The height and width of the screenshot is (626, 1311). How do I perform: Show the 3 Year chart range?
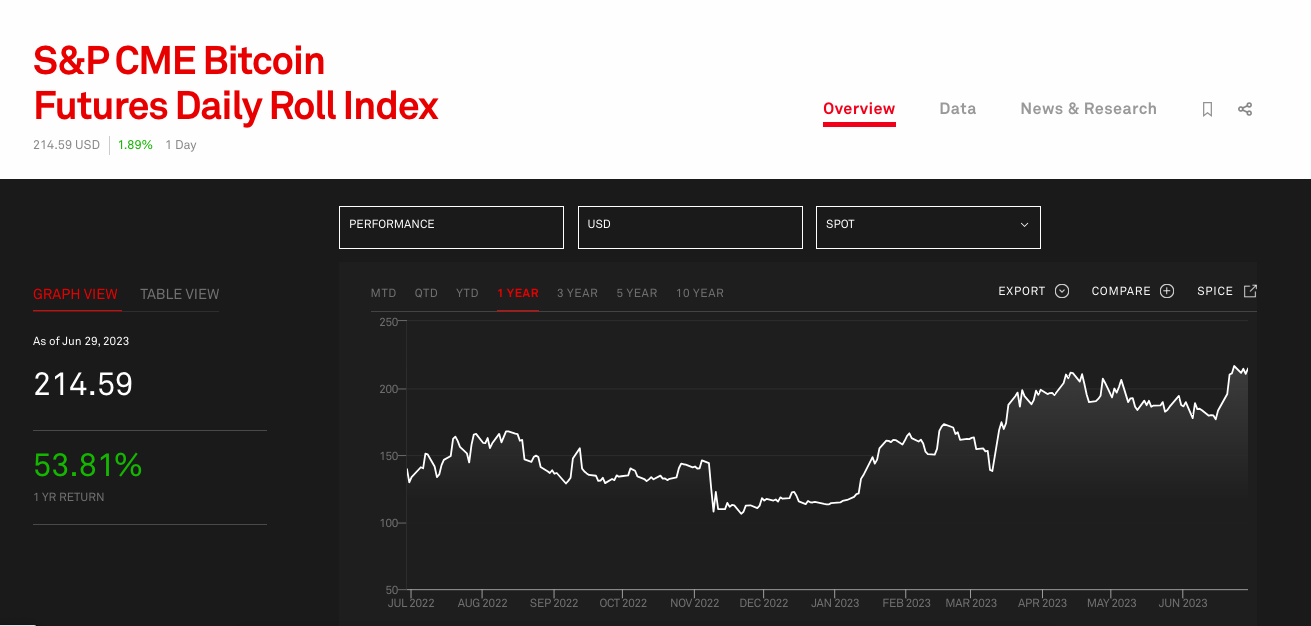click(577, 293)
